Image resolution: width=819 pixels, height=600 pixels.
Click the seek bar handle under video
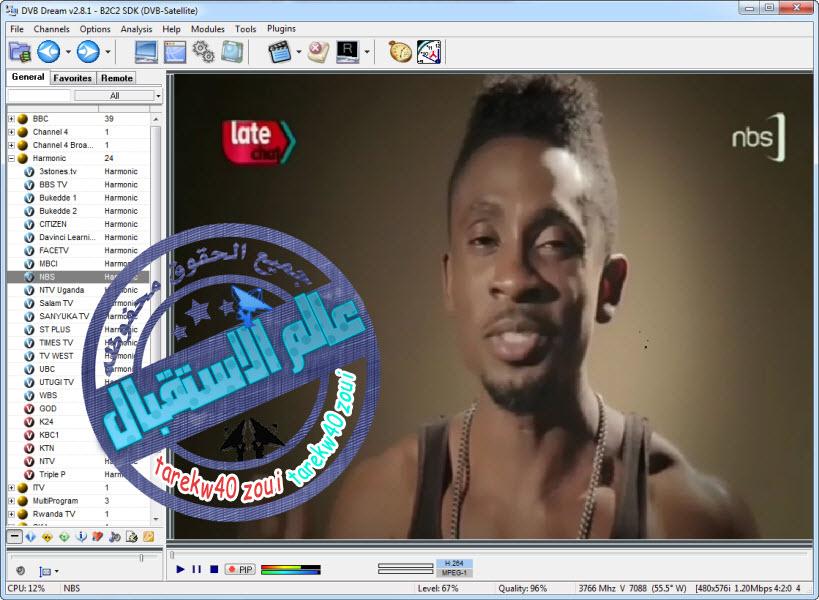172,555
